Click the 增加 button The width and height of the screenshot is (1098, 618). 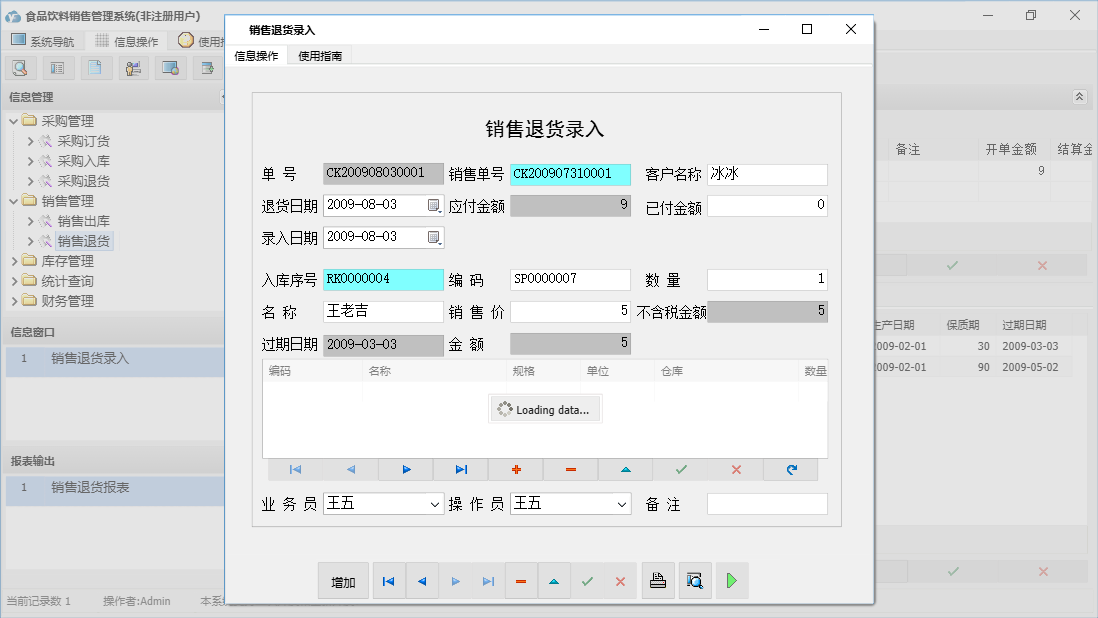pyautogui.click(x=343, y=580)
